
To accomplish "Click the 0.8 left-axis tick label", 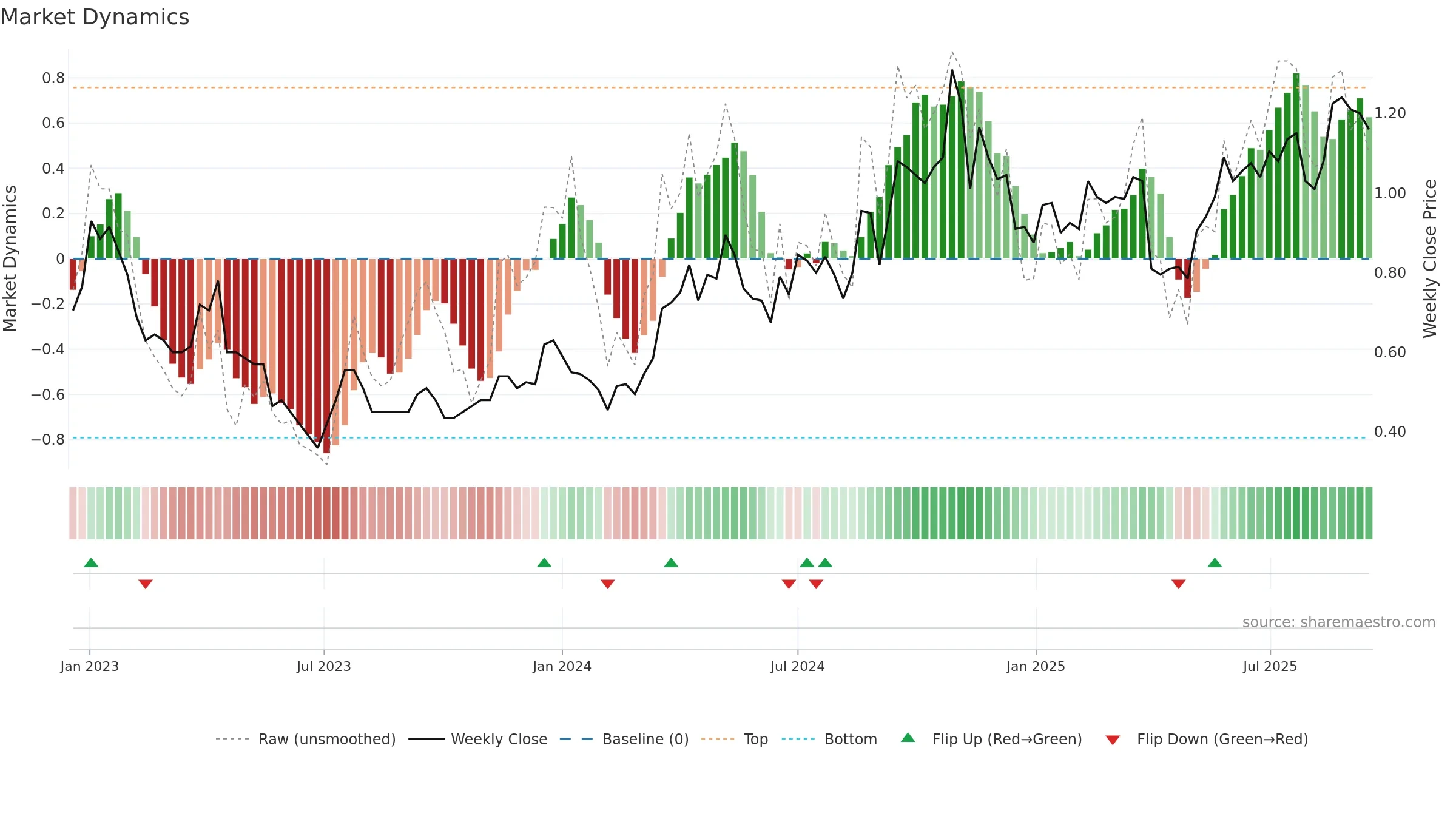I will click(53, 78).
